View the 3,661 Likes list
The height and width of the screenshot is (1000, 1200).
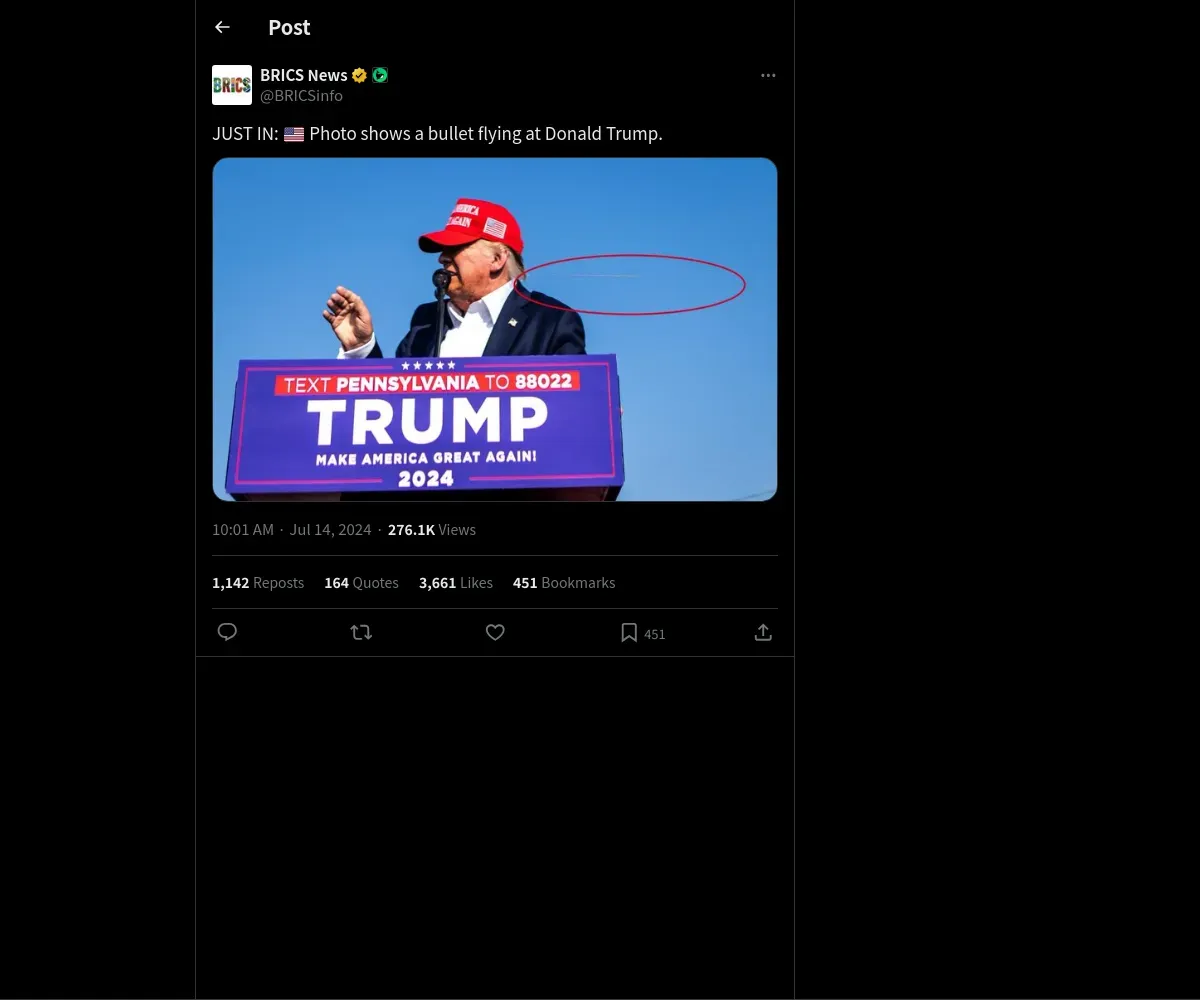(x=456, y=582)
